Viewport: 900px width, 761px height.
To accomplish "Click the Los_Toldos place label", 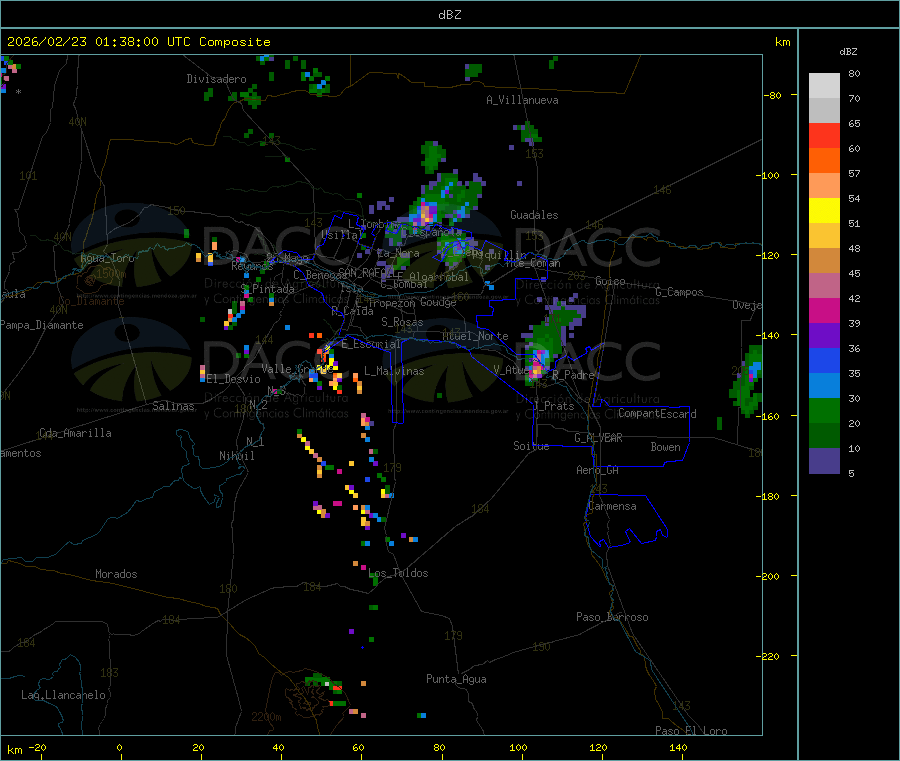I will click(398, 573).
